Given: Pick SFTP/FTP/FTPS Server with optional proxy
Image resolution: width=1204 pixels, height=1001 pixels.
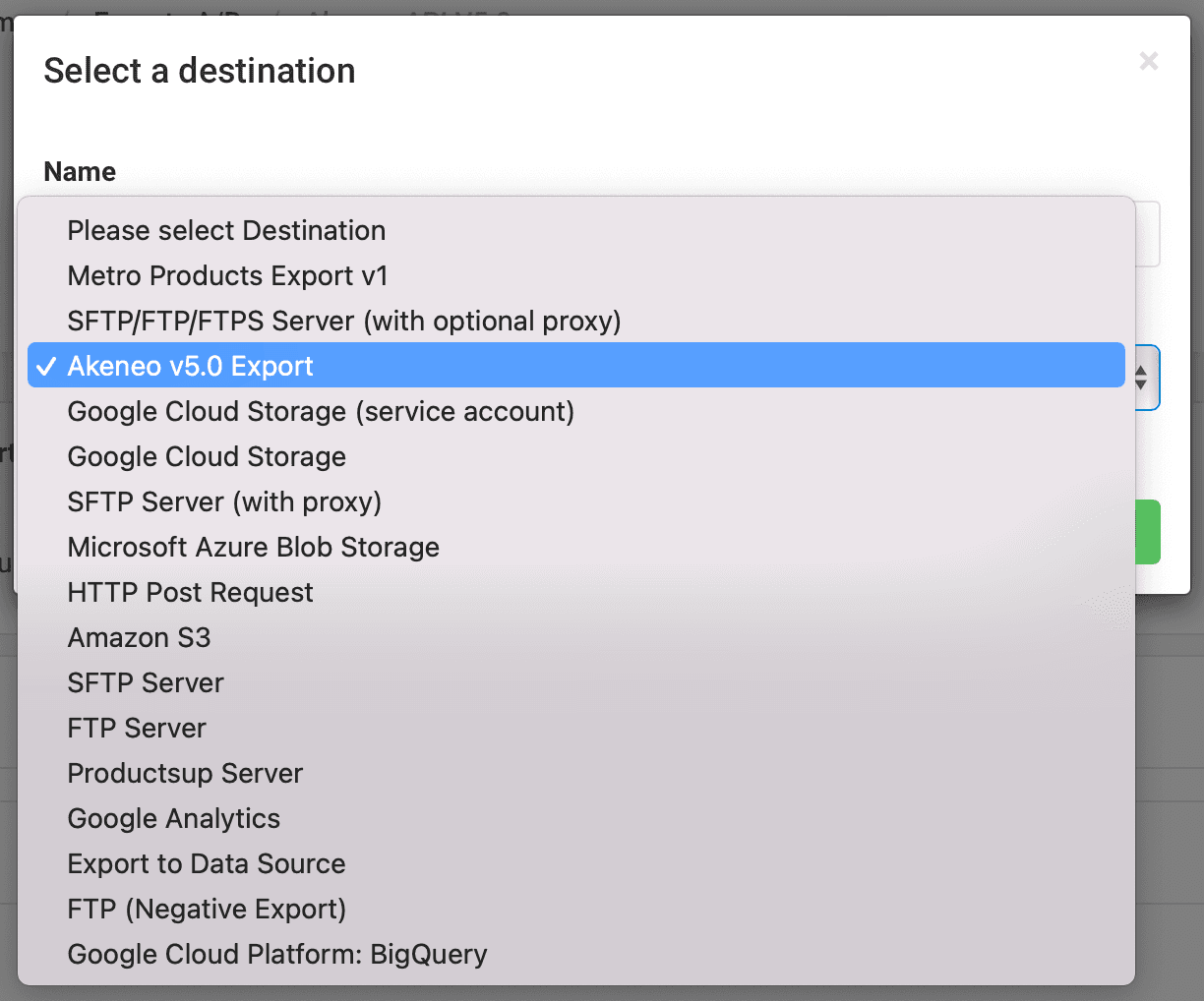Looking at the screenshot, I should click(x=344, y=321).
